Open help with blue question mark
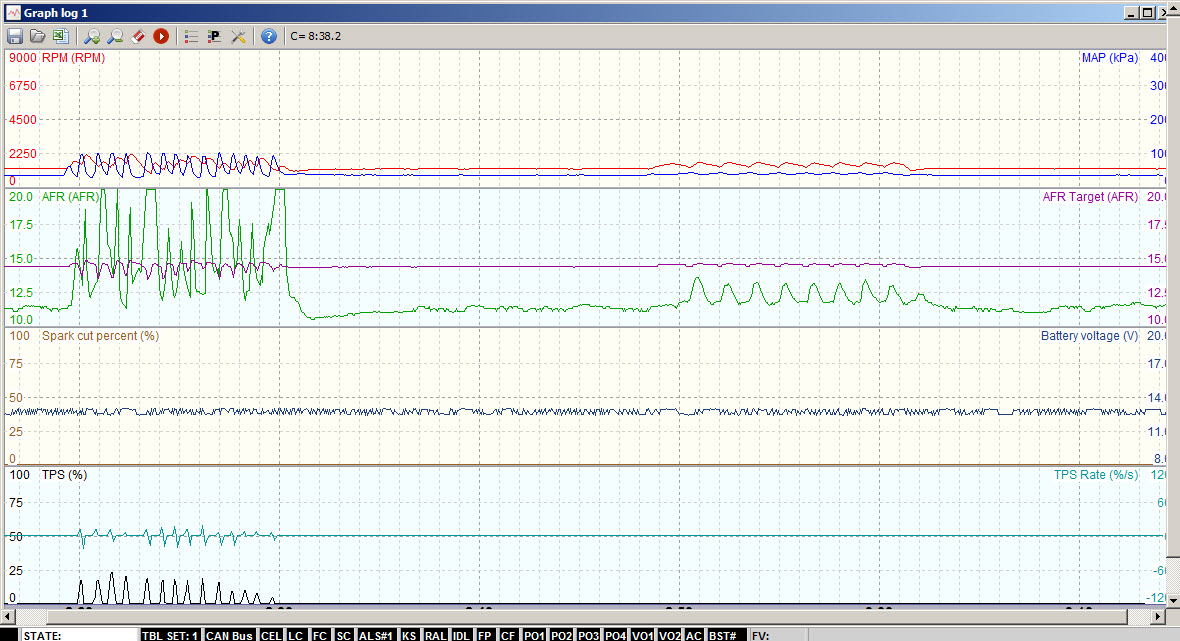Image resolution: width=1180 pixels, height=641 pixels. (269, 36)
